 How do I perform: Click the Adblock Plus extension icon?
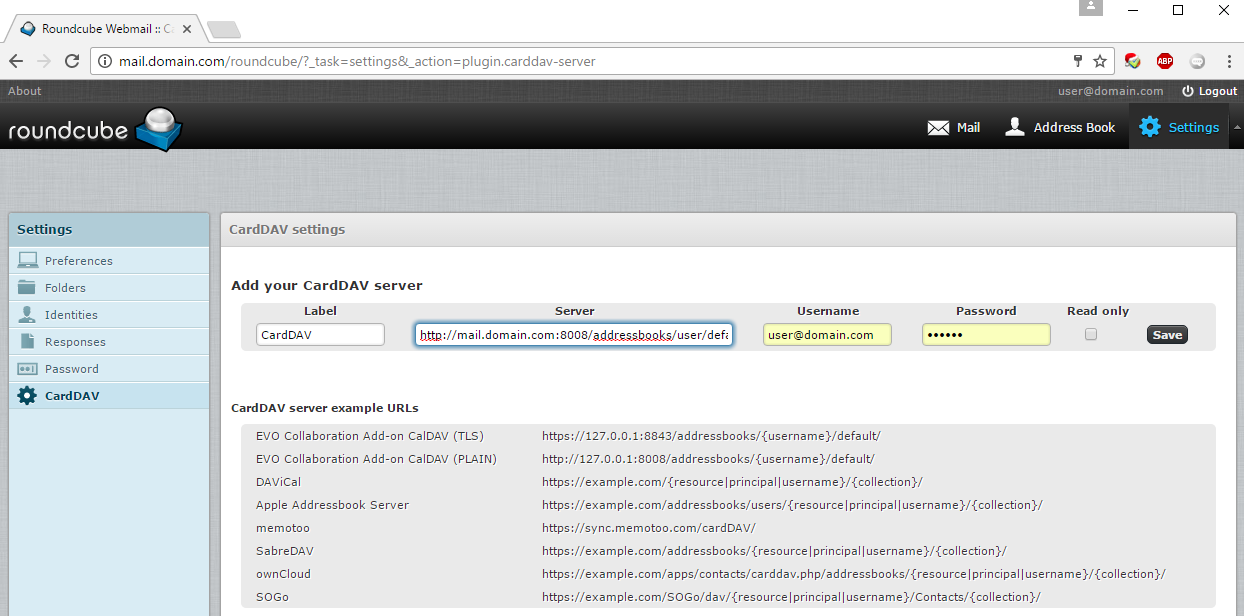point(1165,61)
